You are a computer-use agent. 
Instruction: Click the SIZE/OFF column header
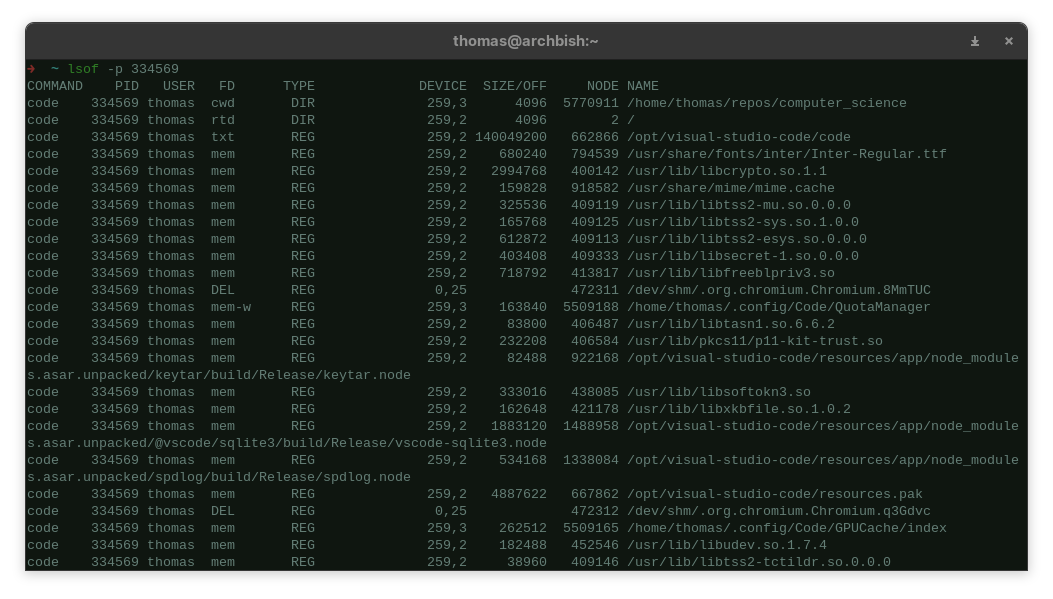[x=514, y=86]
